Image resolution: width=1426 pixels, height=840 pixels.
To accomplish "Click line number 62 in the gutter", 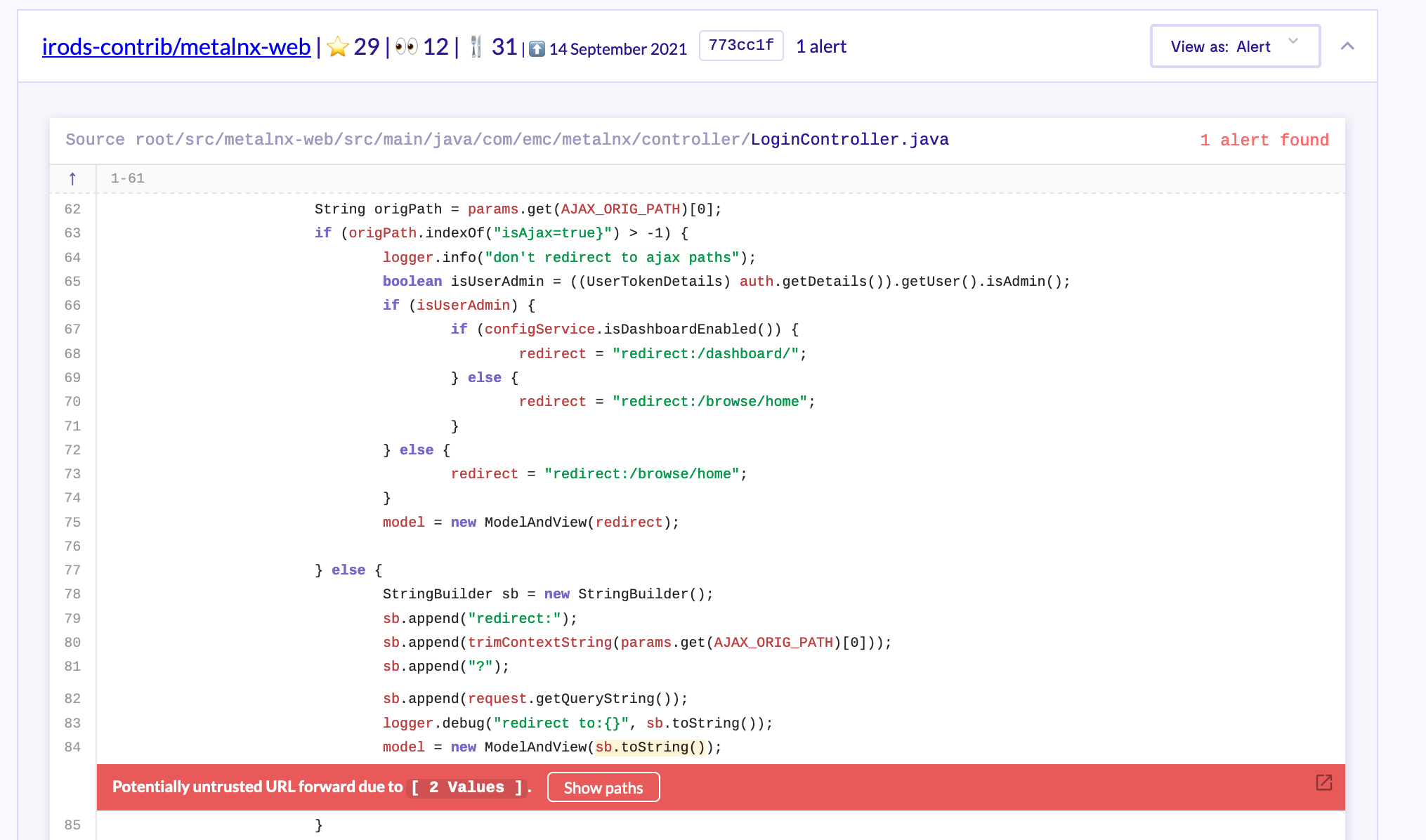I will (x=72, y=209).
